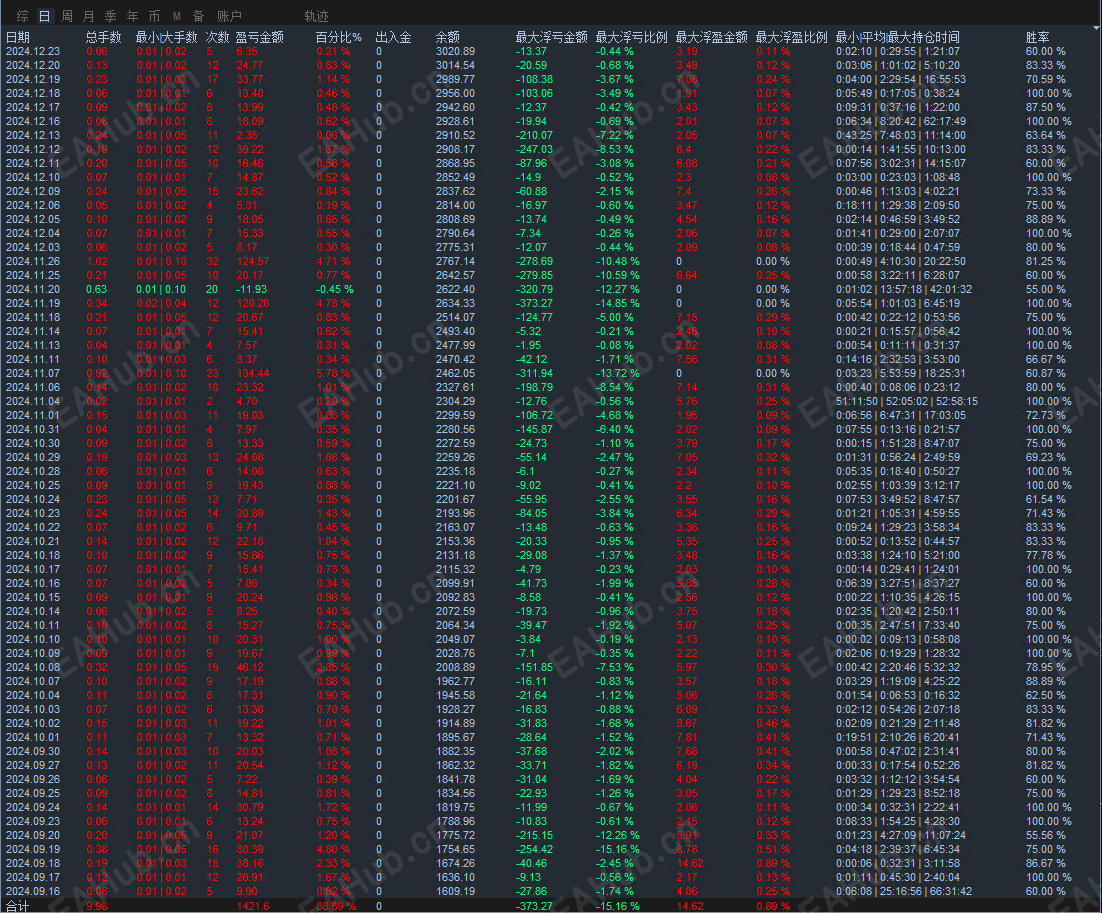Screen dimensions: 1102x913
Task: Click the 2024.11.26 date cell
Action: (33, 261)
